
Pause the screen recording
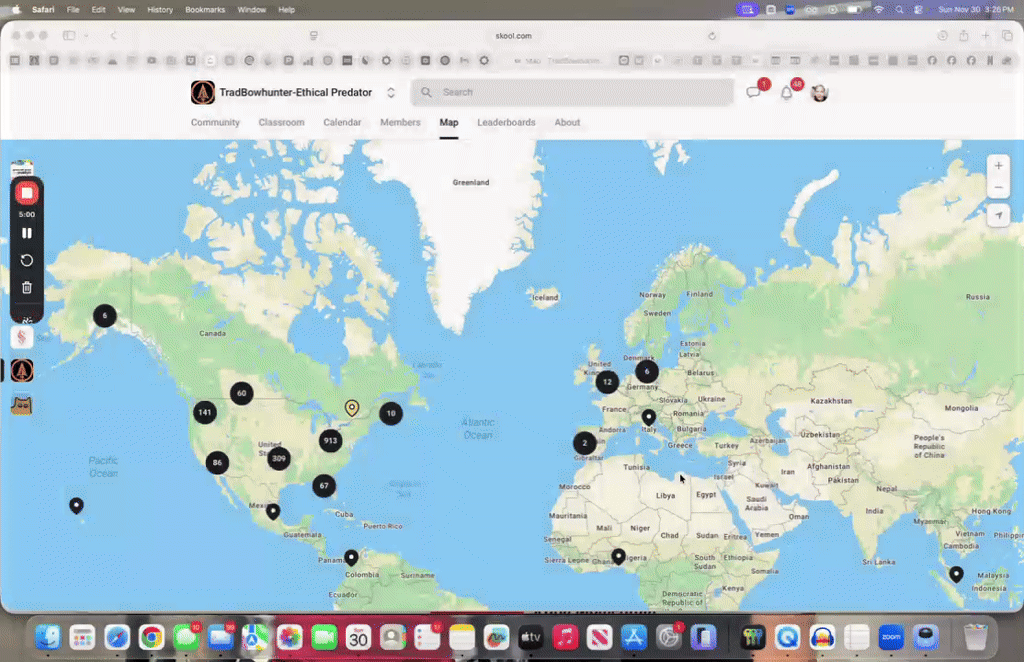tap(26, 232)
